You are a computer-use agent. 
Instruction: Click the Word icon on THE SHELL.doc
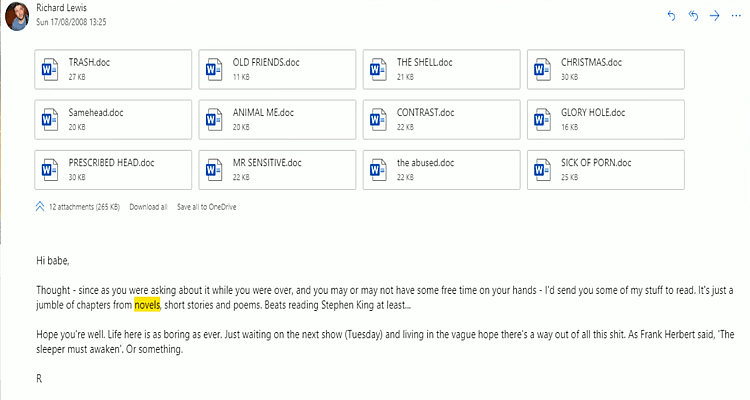[x=378, y=69]
